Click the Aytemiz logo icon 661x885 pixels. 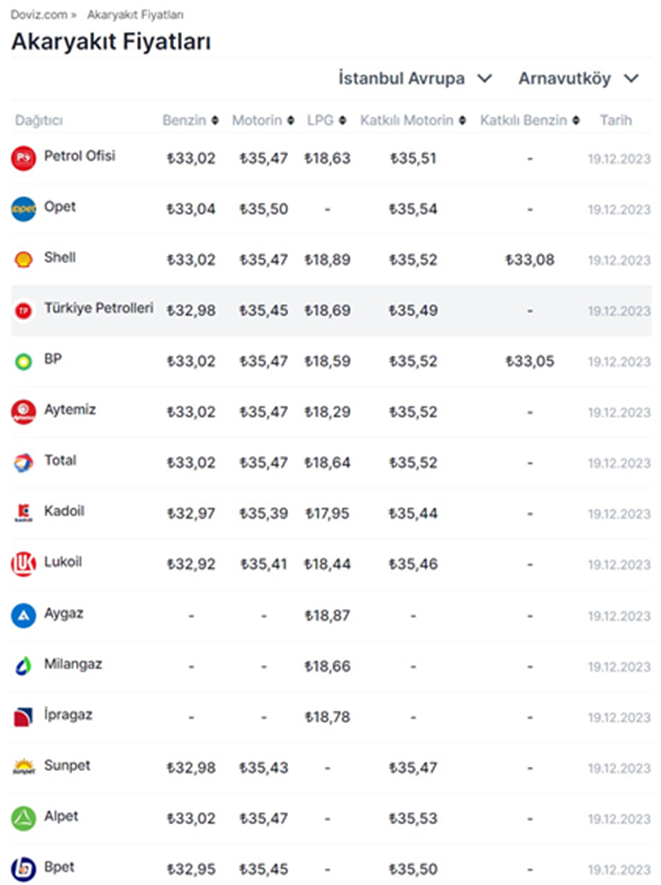pos(23,411)
